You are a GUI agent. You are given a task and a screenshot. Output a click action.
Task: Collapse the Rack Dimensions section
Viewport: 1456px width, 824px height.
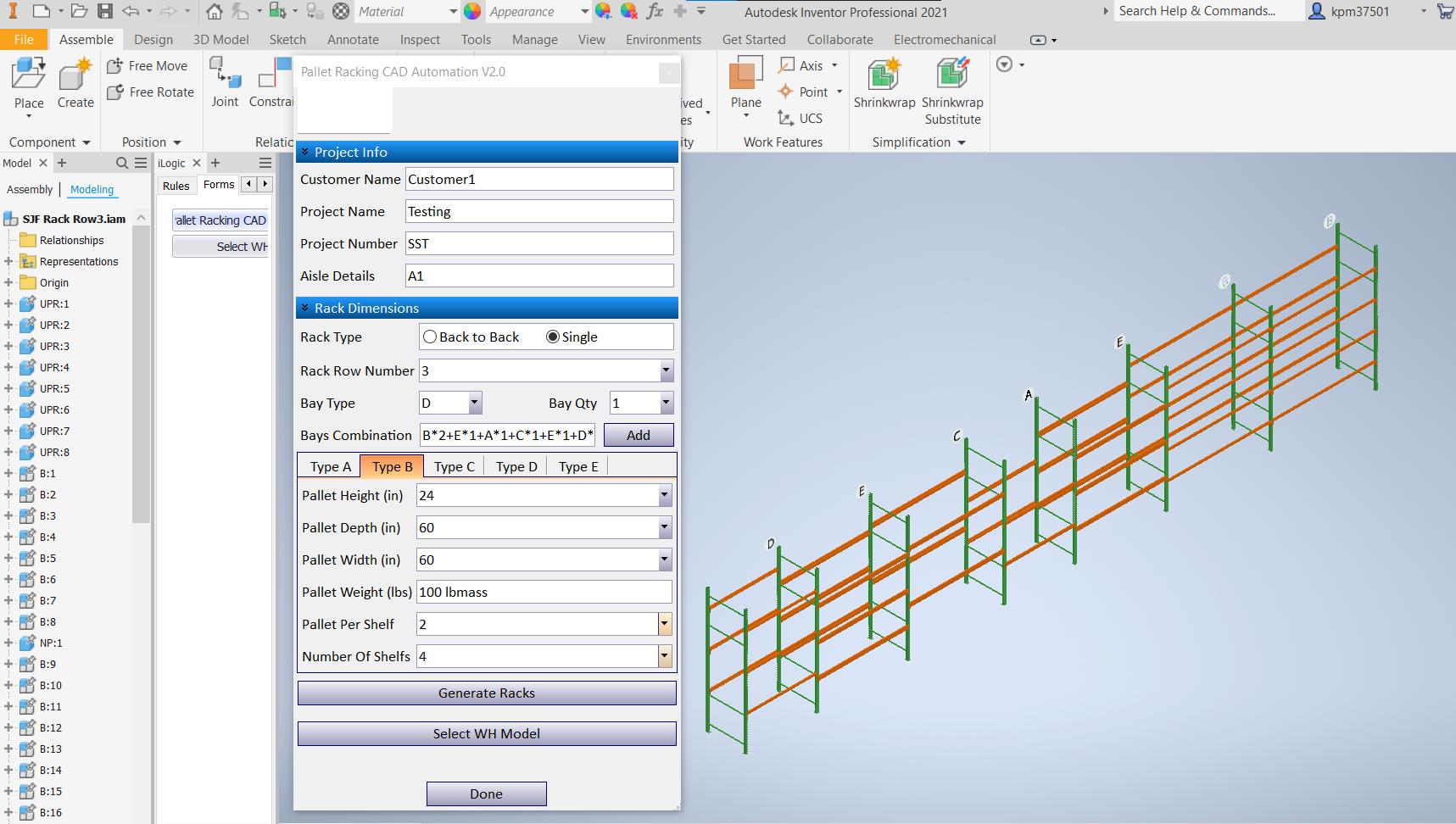pyautogui.click(x=305, y=308)
